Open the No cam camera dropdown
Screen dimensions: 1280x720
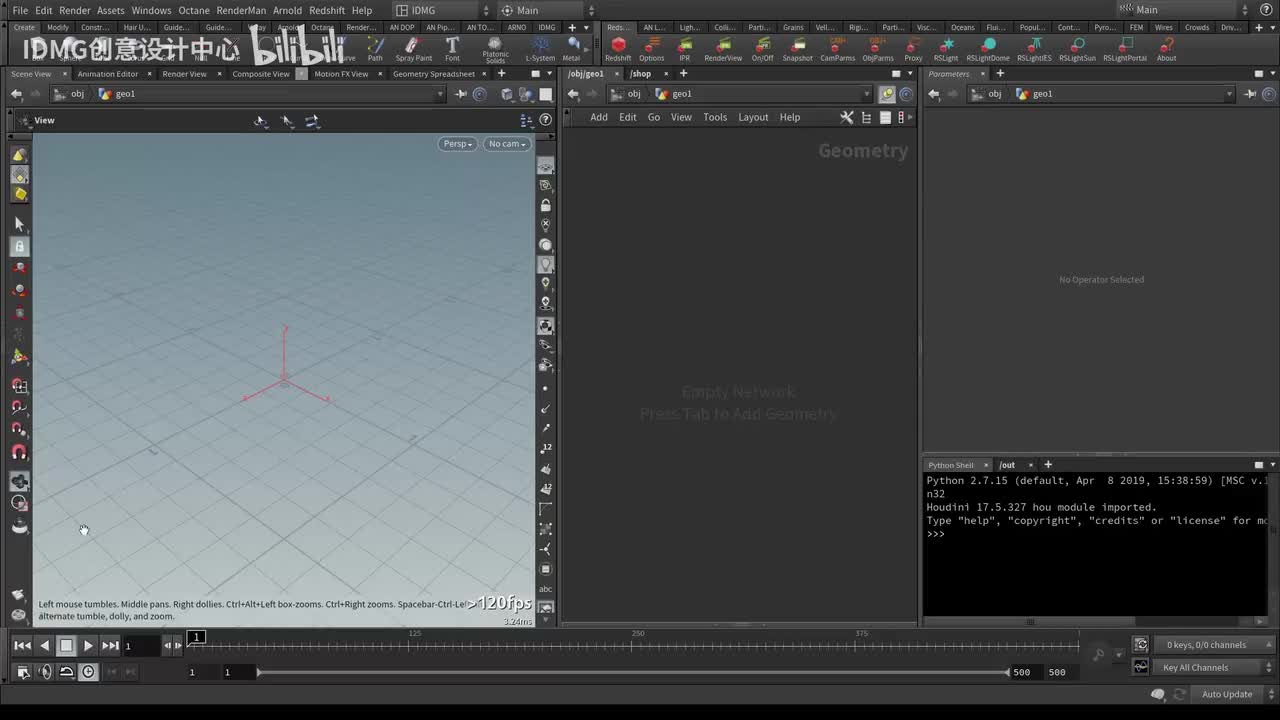pyautogui.click(x=507, y=144)
